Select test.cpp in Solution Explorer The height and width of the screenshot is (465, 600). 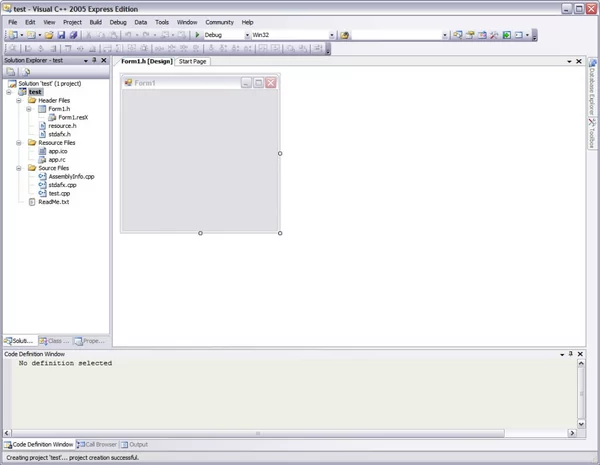tap(58, 193)
